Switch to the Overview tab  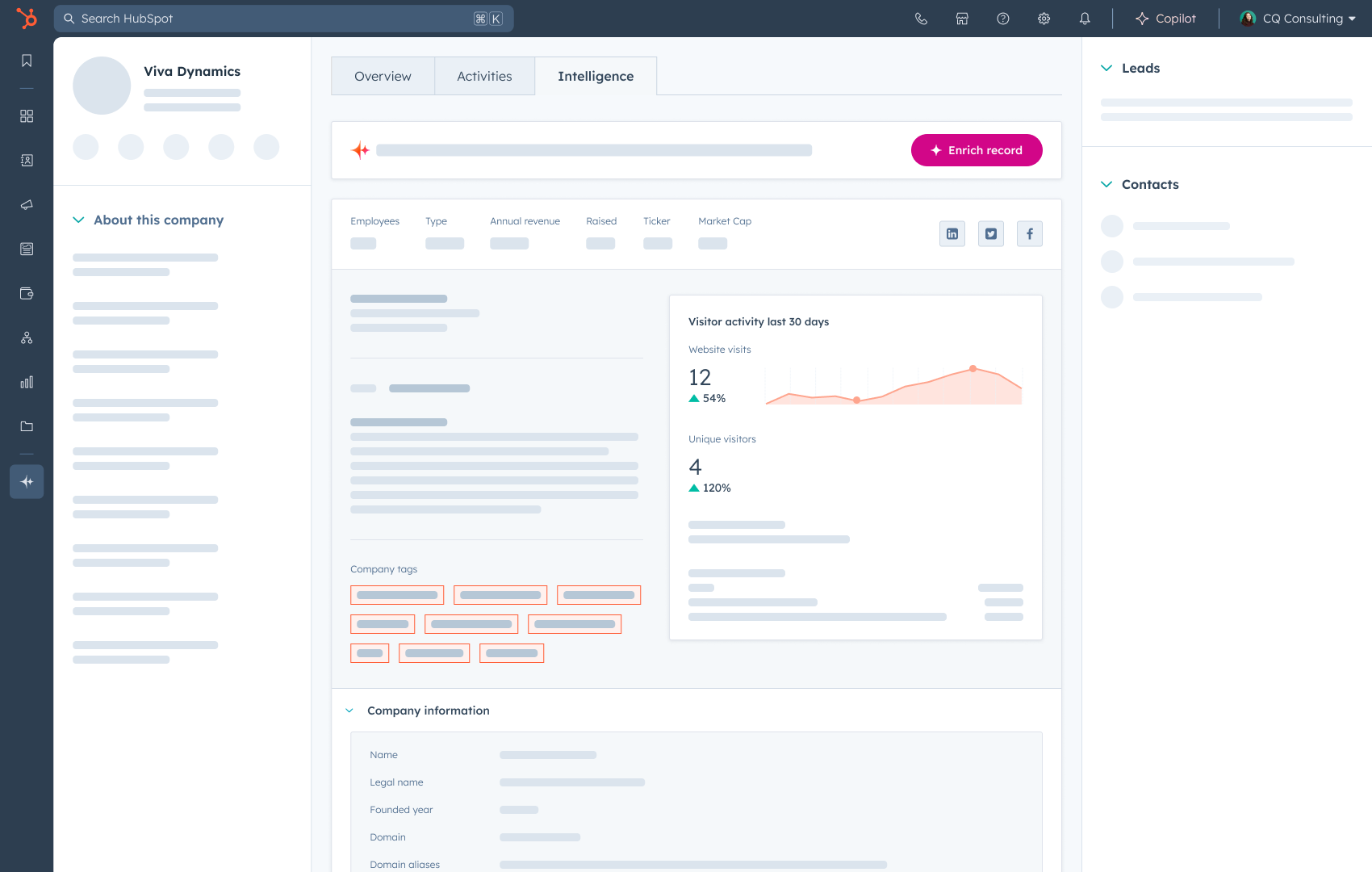[383, 76]
